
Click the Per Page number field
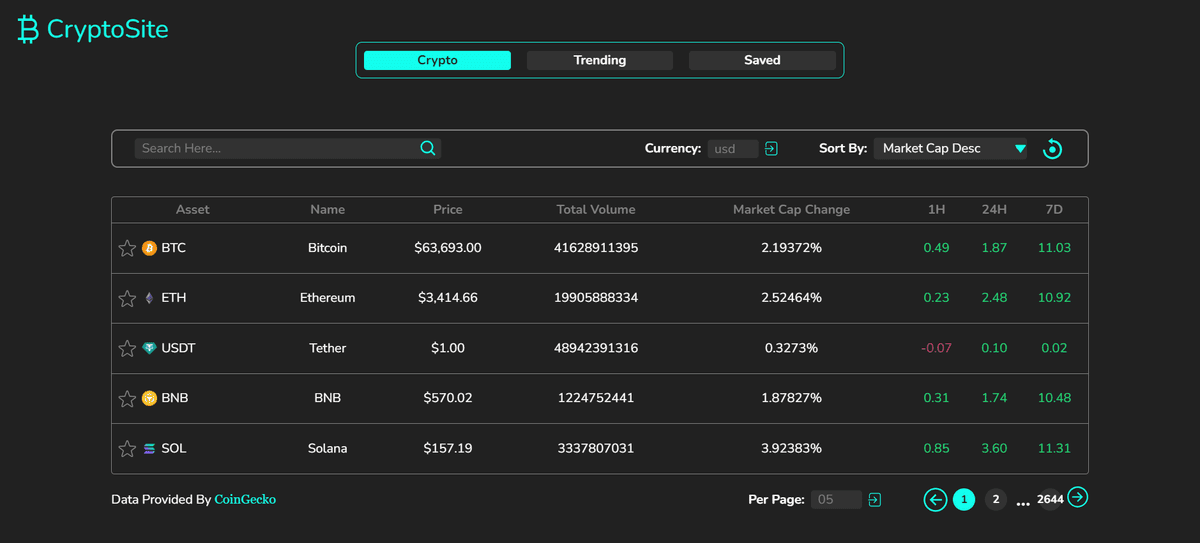point(837,499)
